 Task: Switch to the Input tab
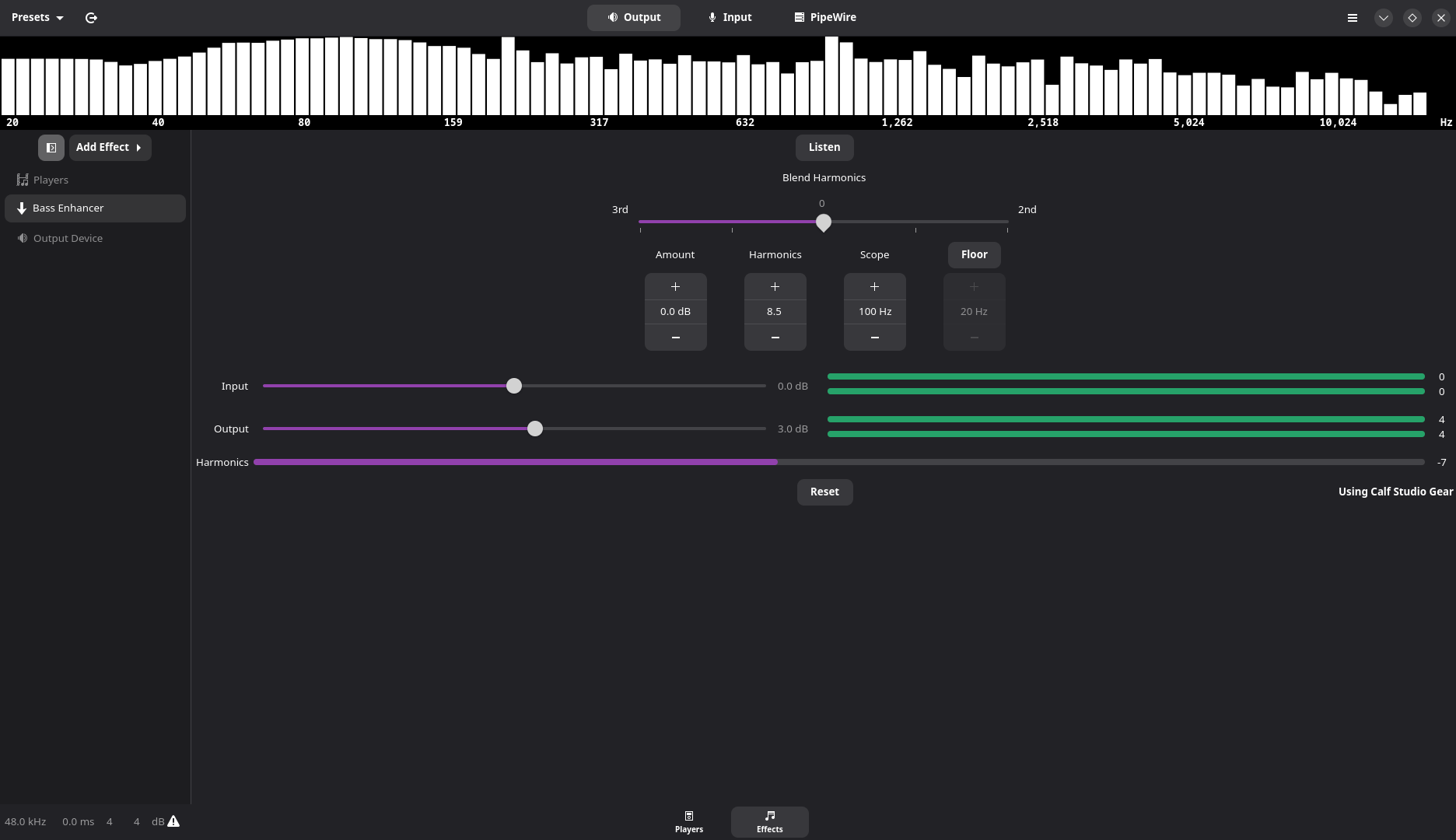pos(730,18)
